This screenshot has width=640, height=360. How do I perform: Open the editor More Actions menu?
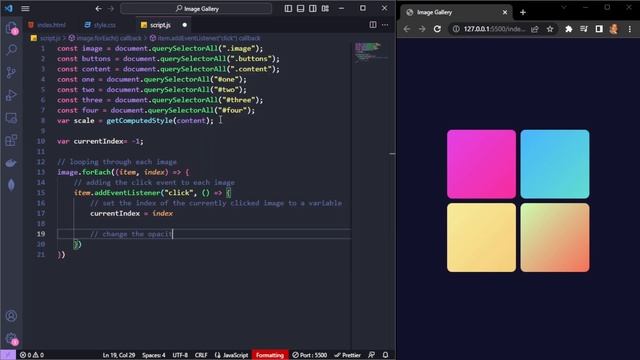tap(385, 24)
